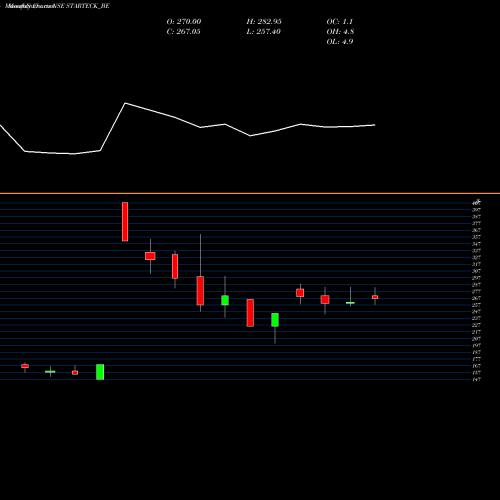The width and height of the screenshot is (500, 500).
Task: Click the 267 price axis label
Action: click(x=476, y=298)
